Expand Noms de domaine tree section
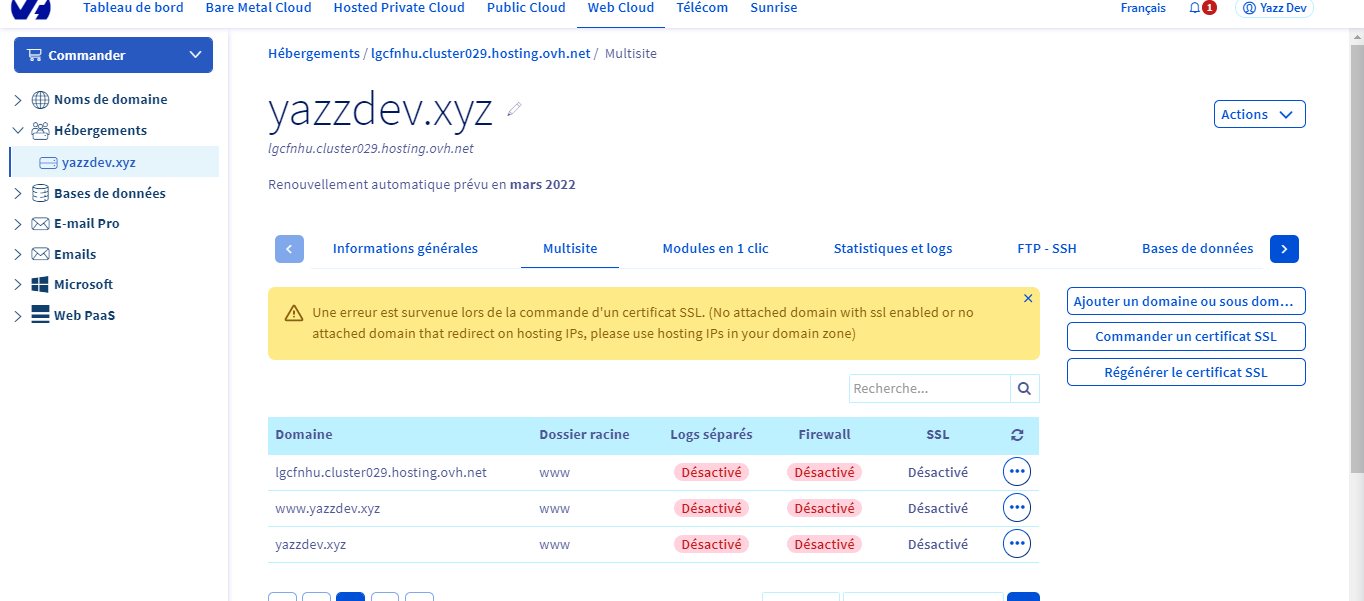This screenshot has height=601, width=1364. pos(18,100)
